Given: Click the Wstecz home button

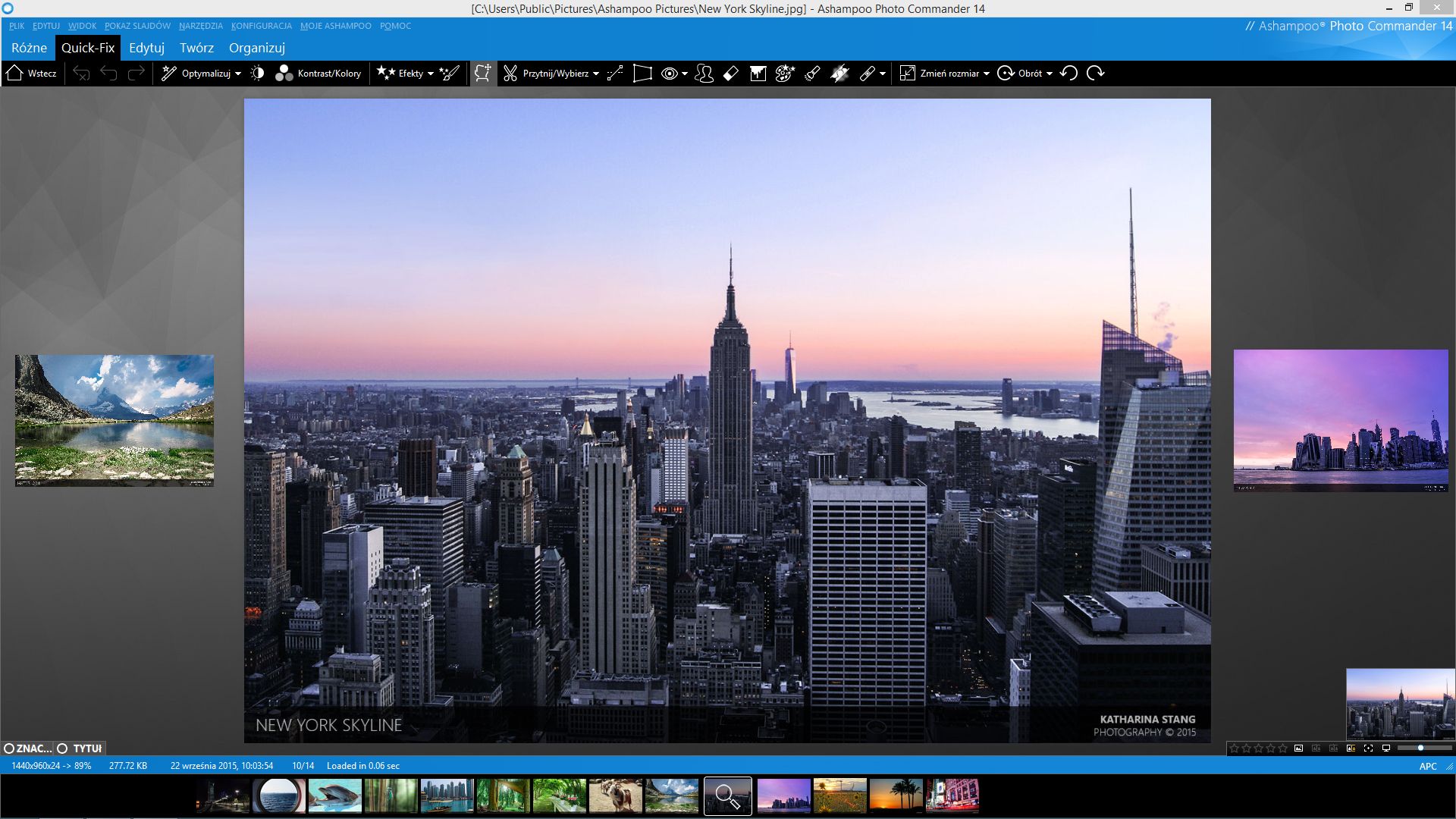Looking at the screenshot, I should click(31, 74).
